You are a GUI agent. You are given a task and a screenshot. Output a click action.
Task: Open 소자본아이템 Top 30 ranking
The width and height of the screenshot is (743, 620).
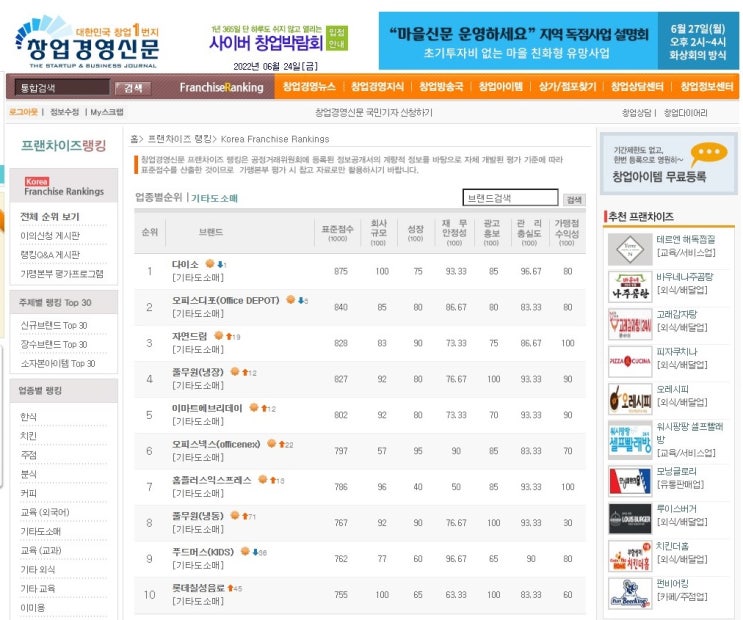click(x=57, y=364)
